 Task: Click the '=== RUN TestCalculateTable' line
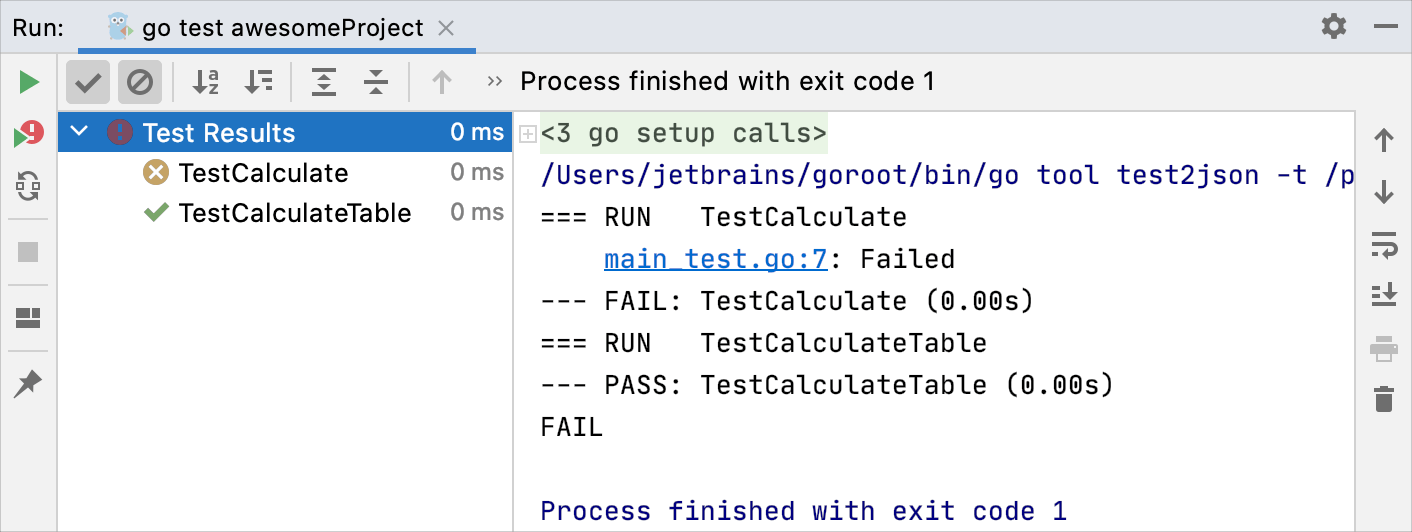tap(763, 343)
